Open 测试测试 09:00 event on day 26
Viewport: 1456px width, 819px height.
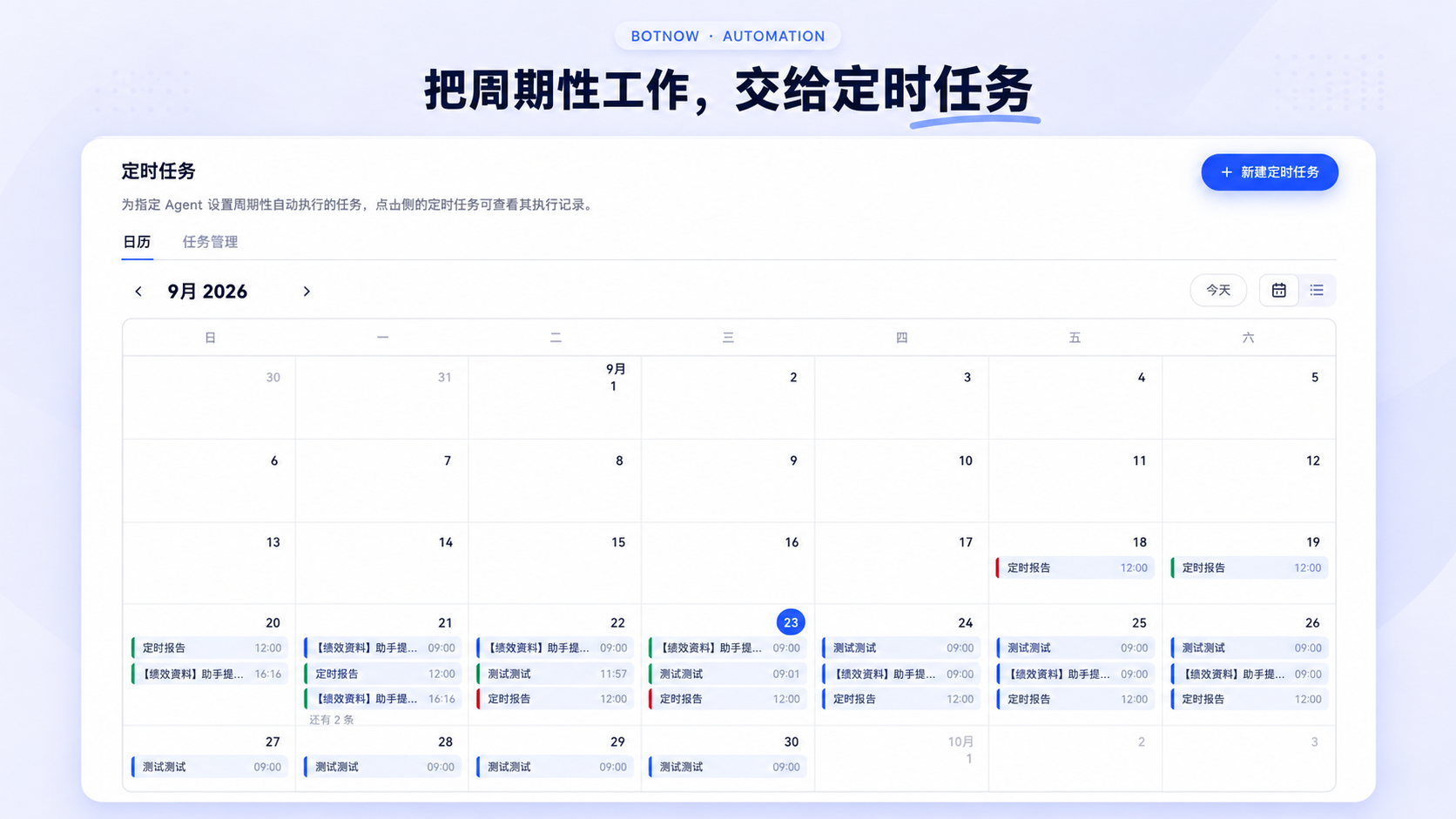tap(1250, 648)
